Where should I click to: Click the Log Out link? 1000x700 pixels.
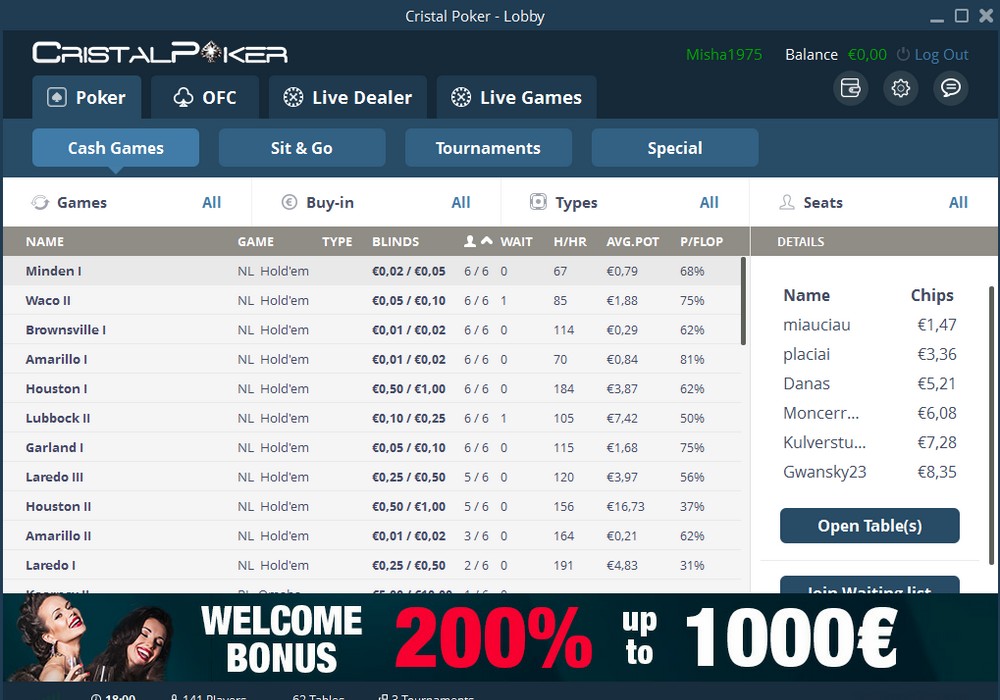coord(941,55)
